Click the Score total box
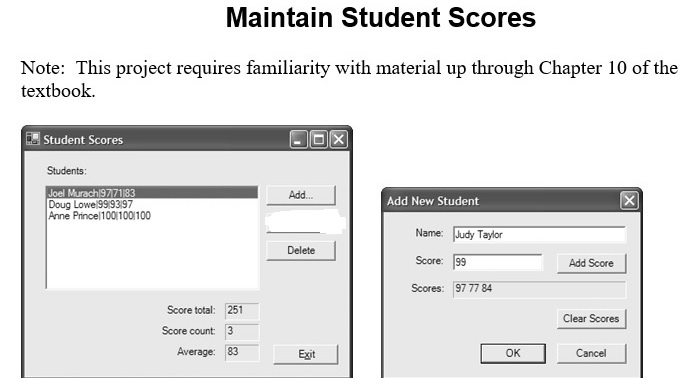 point(242,311)
